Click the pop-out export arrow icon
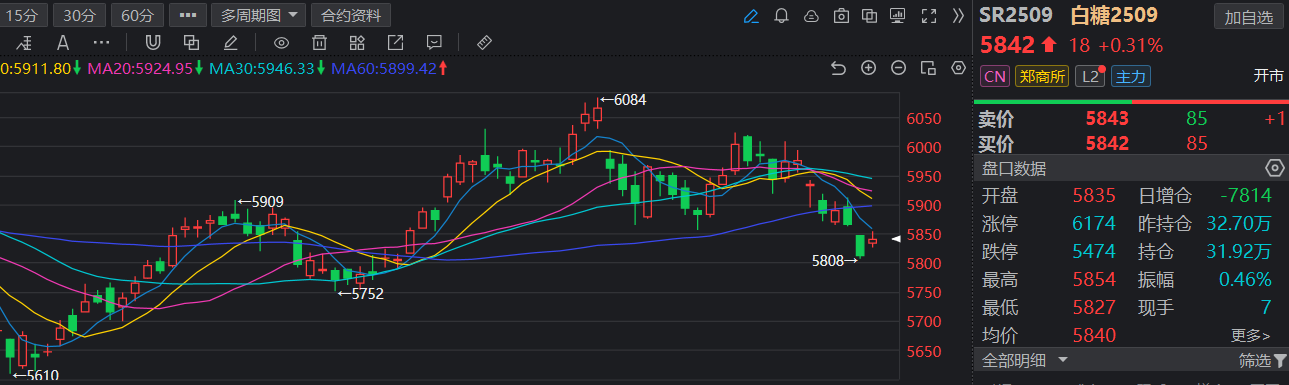The width and height of the screenshot is (1289, 385). pyautogui.click(x=395, y=43)
